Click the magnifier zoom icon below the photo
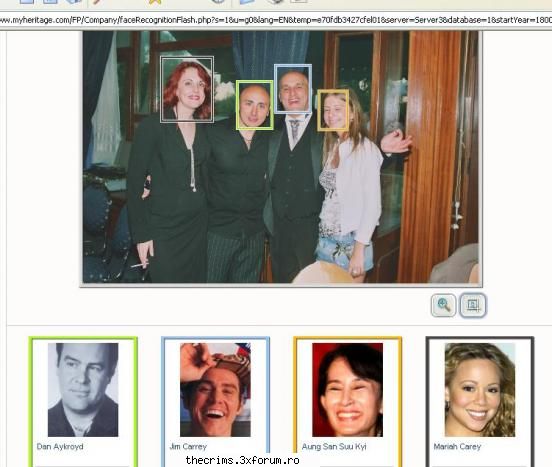The height and width of the screenshot is (467, 552). (x=444, y=305)
